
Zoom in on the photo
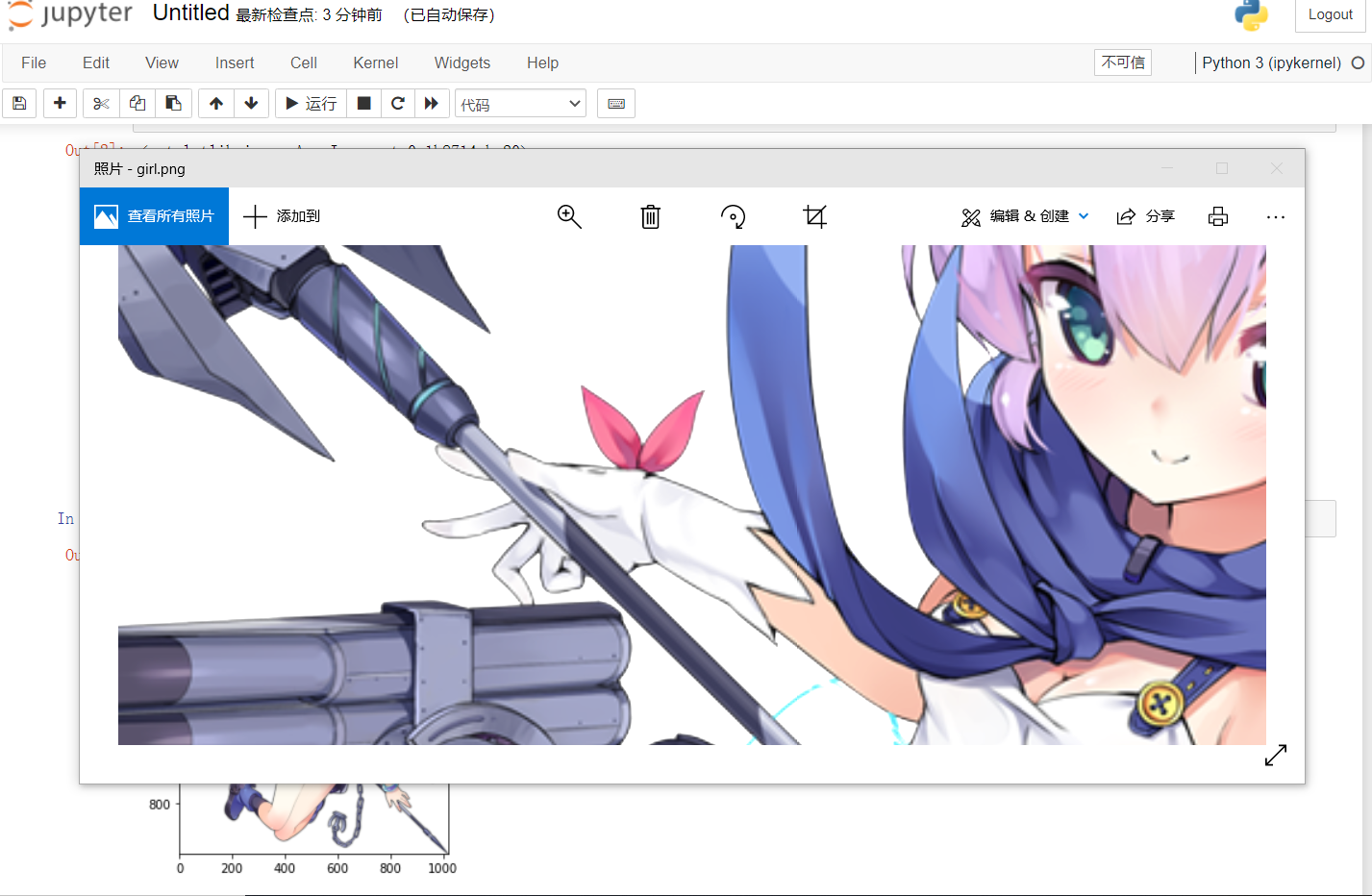(569, 216)
